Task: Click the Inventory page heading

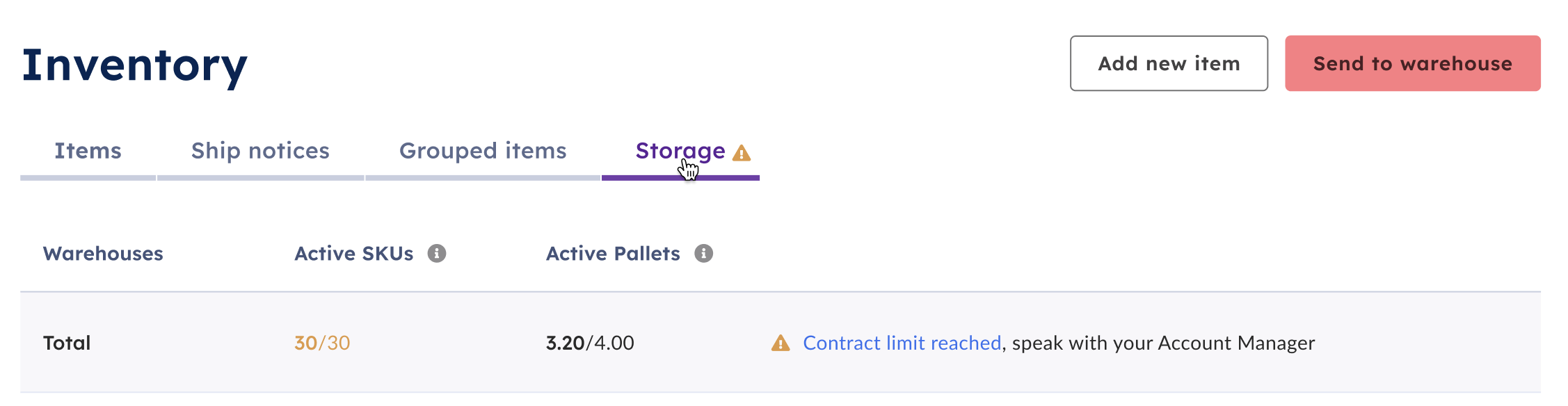Action: point(135,66)
